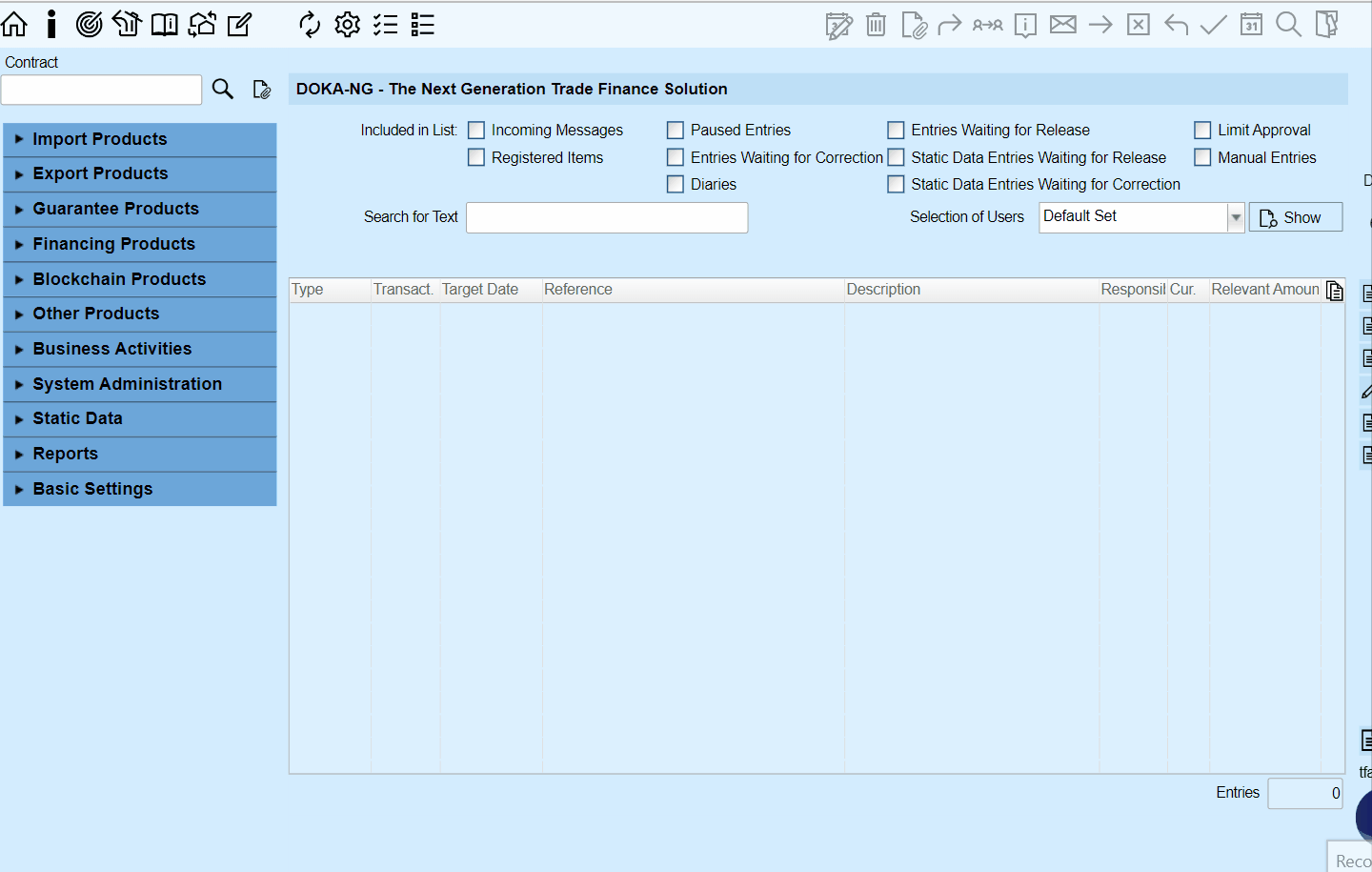Viewport: 1372px width, 872px height.
Task: Refresh using the circular arrows icon
Action: (310, 24)
